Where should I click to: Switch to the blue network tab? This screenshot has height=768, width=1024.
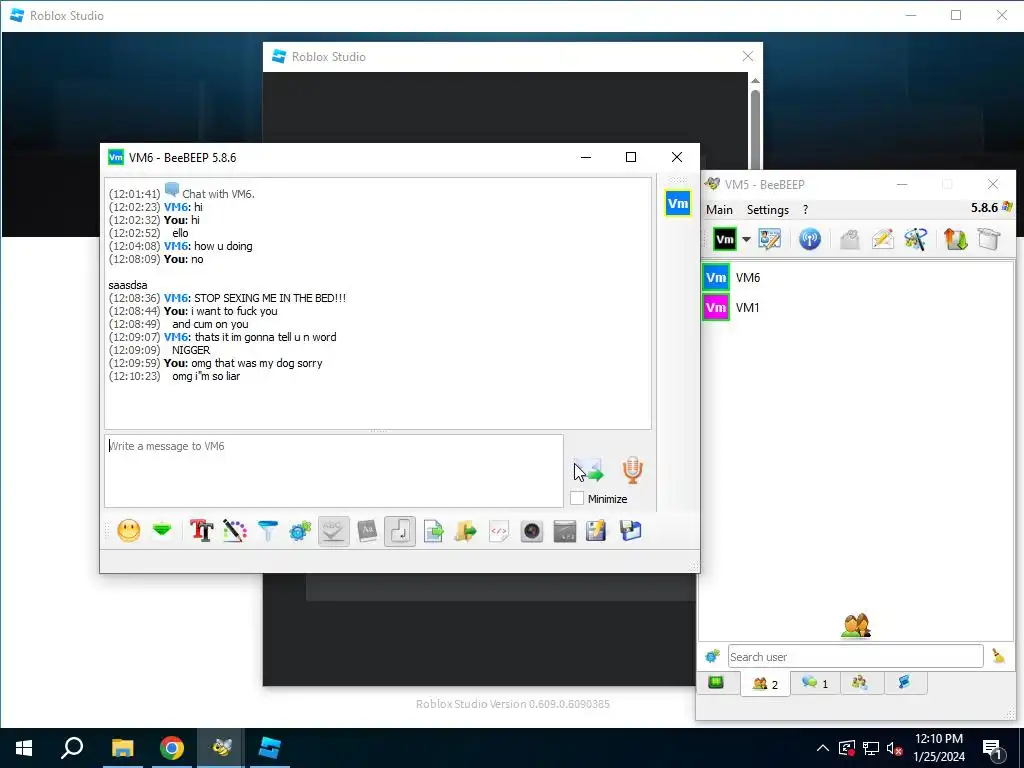pos(904,682)
